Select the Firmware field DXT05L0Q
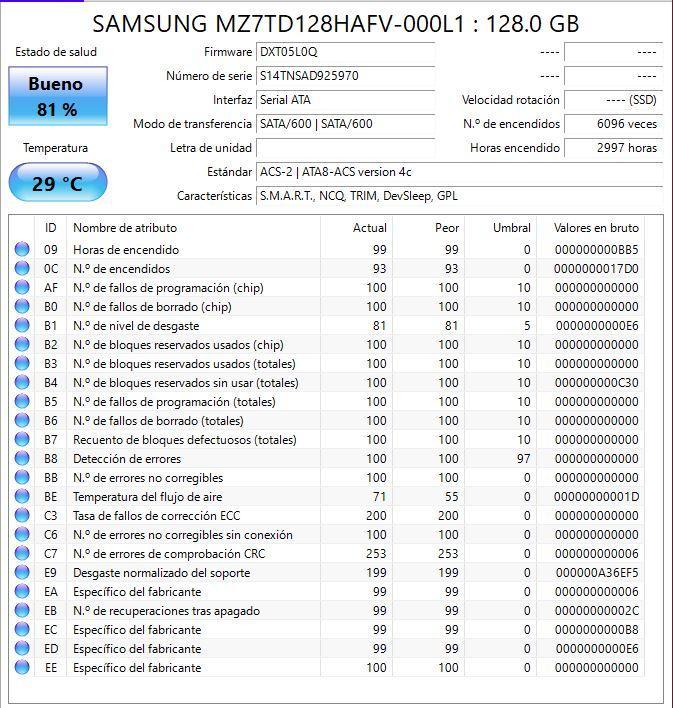 345,52
